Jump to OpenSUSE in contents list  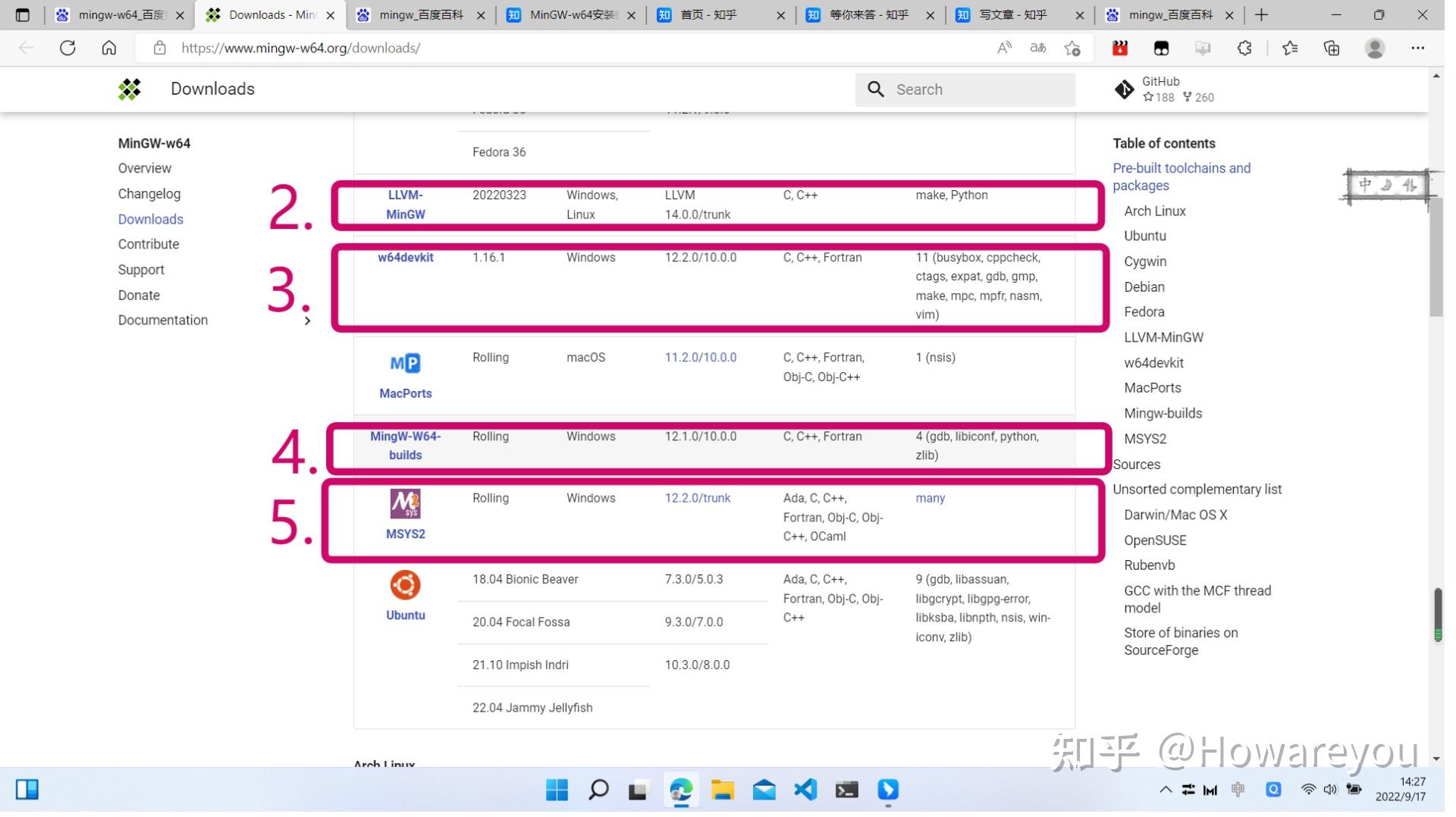point(1155,540)
